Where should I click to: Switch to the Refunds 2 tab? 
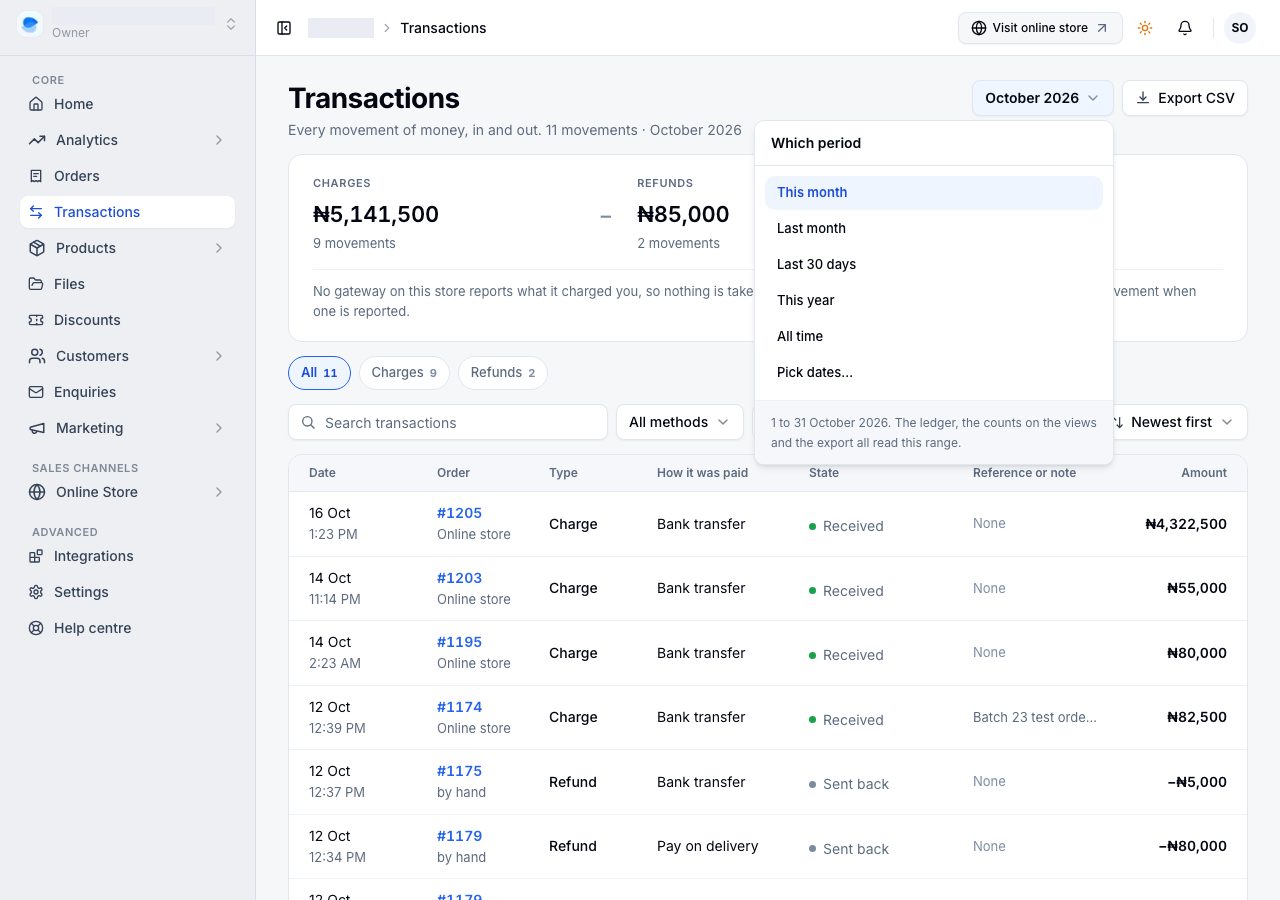(503, 372)
